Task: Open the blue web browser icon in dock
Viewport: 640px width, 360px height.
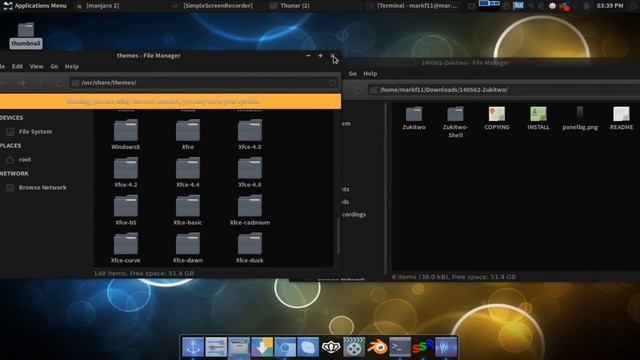Action: (x=285, y=347)
